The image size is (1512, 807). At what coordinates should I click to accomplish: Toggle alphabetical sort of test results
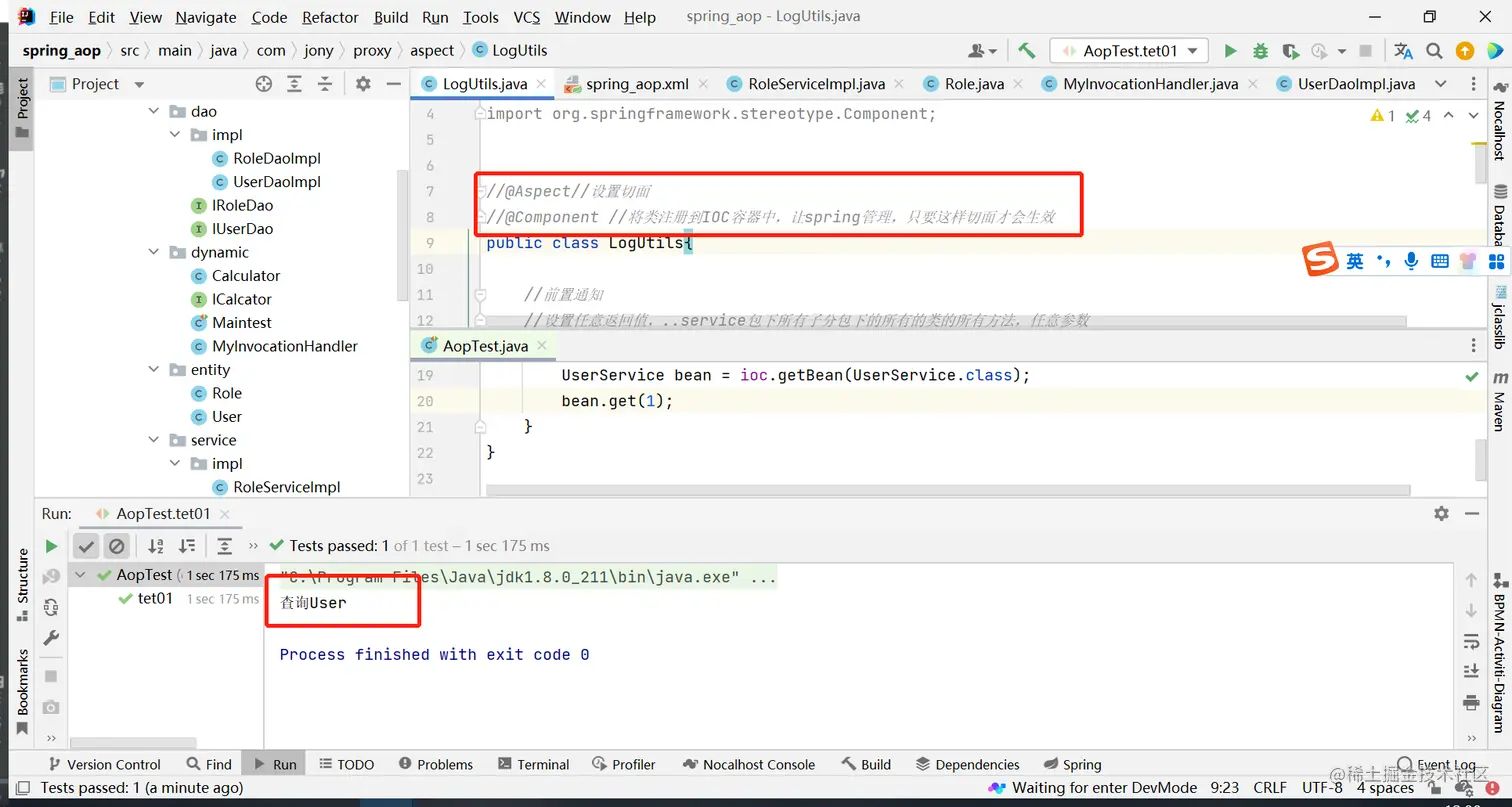click(156, 546)
